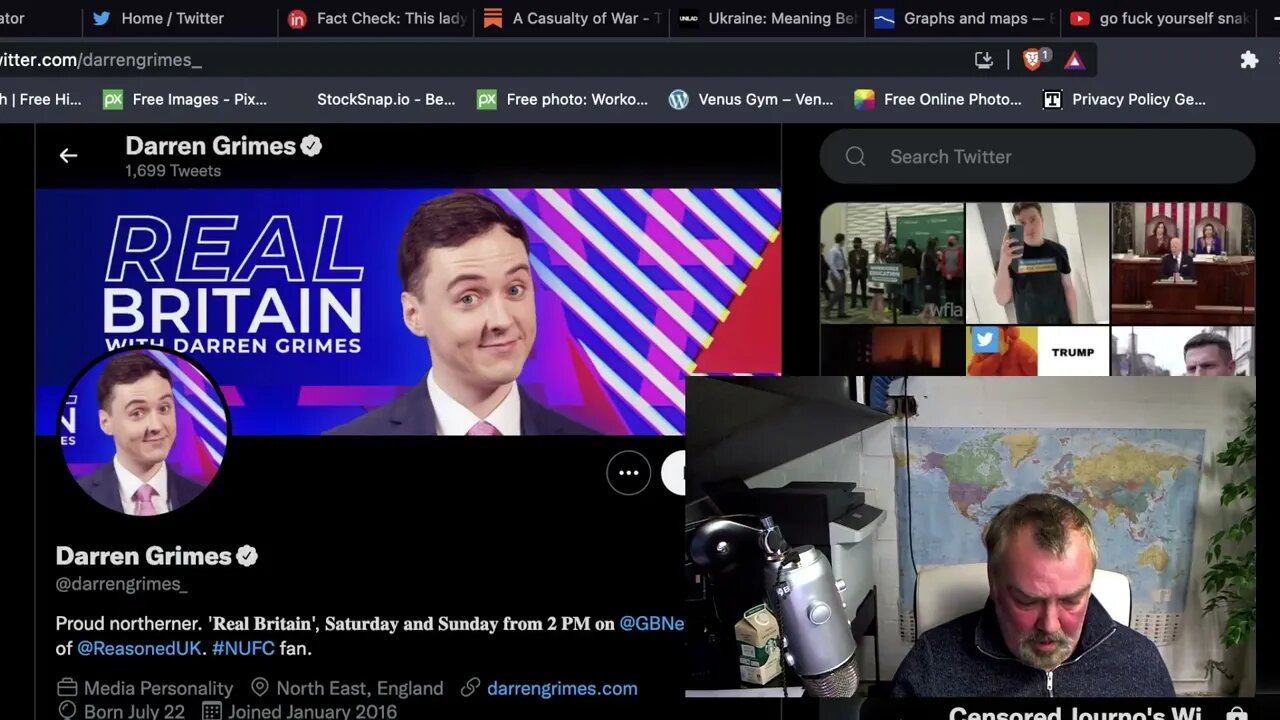This screenshot has width=1280, height=720.
Task: Open the Ukraine: Meaning tab
Action: click(x=767, y=18)
